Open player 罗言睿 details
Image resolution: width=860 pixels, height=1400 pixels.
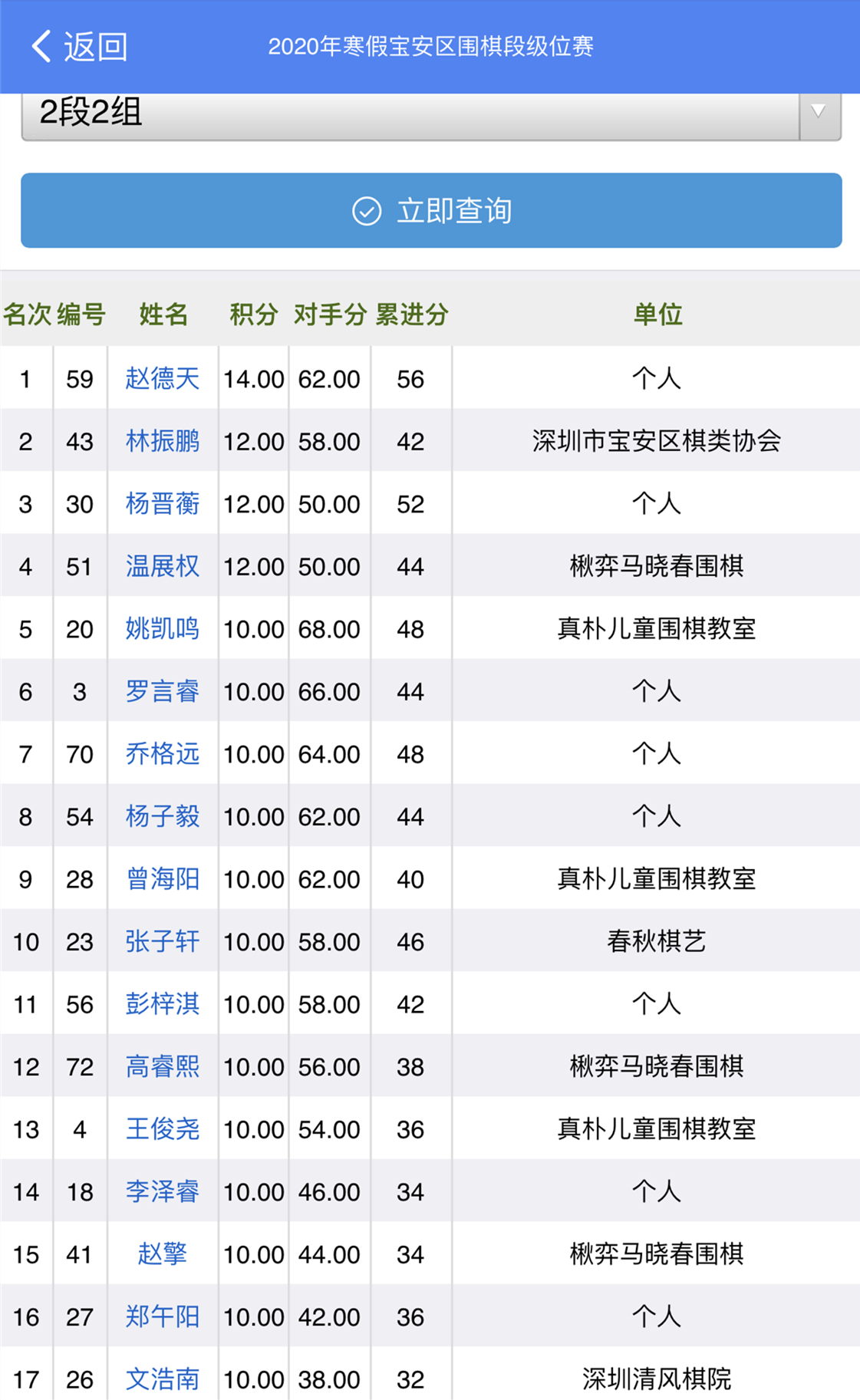(163, 691)
